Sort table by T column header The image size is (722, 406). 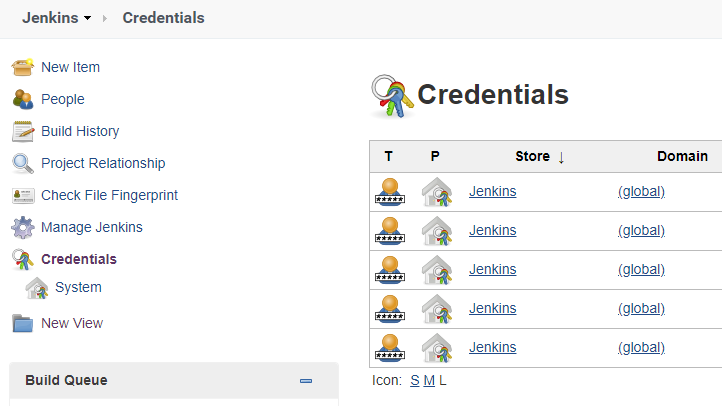pyautogui.click(x=389, y=157)
